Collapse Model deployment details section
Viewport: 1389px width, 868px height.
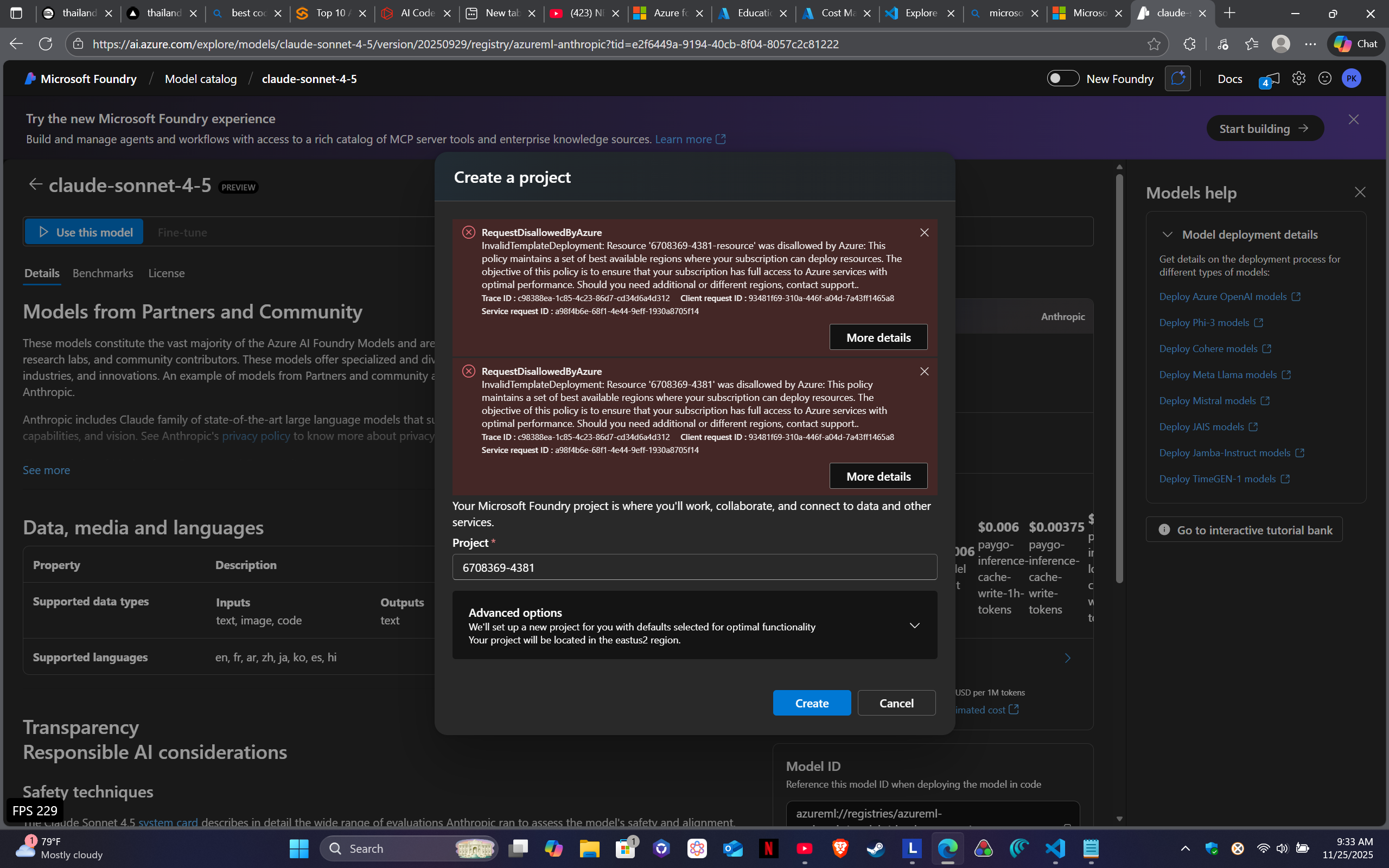pos(1167,234)
